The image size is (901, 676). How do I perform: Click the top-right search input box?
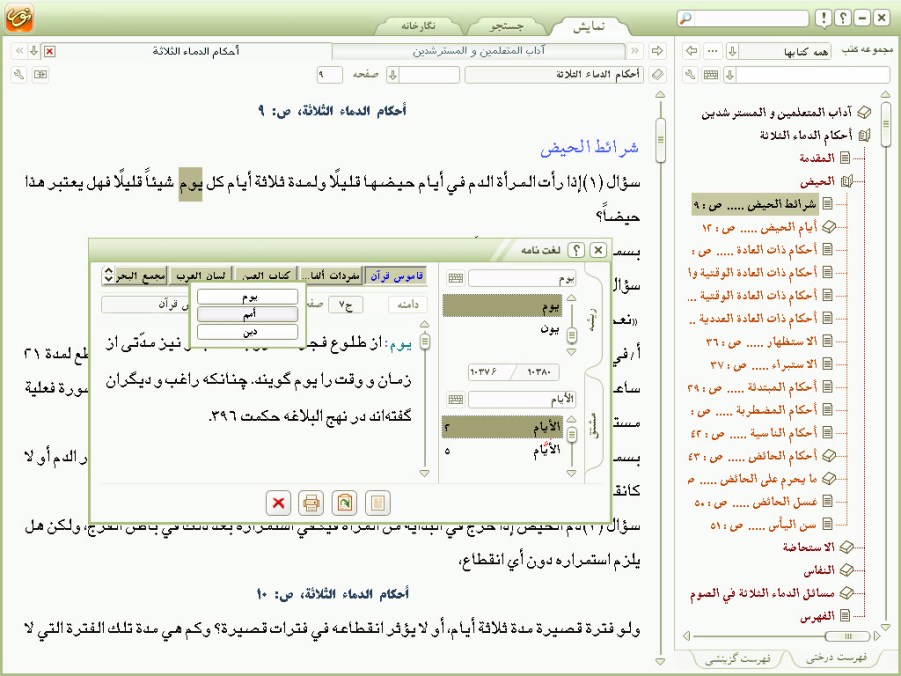coord(750,18)
